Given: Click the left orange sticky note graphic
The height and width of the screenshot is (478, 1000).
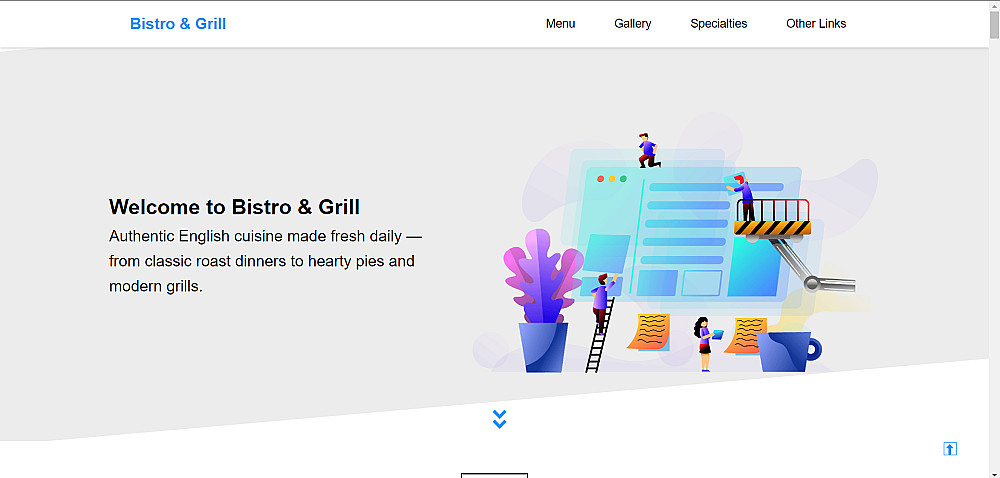Looking at the screenshot, I should [x=649, y=332].
